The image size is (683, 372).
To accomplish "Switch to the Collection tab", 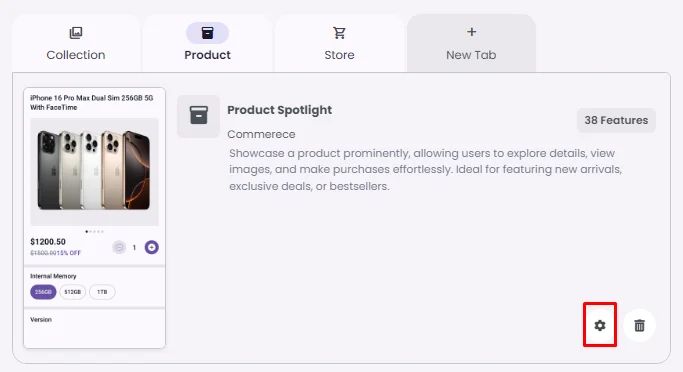I will click(x=76, y=44).
